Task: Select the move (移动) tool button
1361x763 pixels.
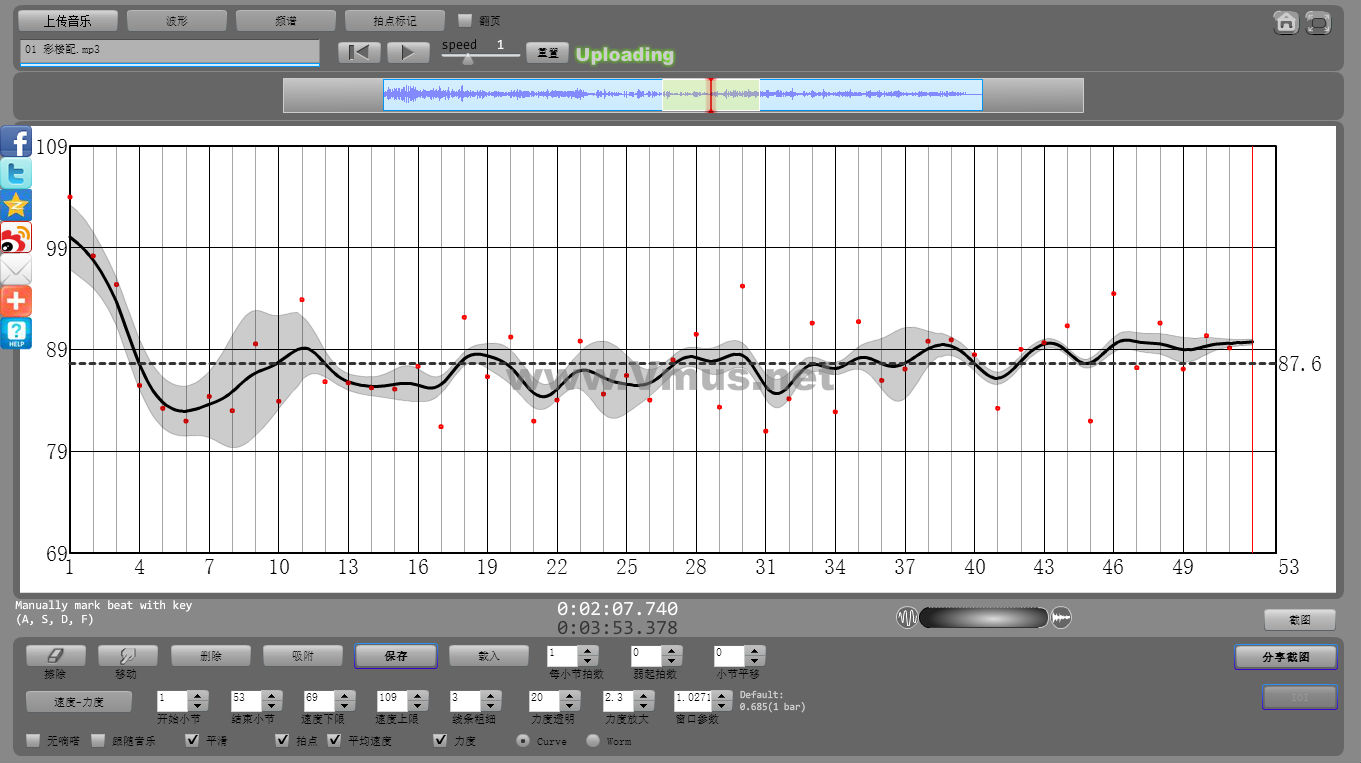Action: 126,656
